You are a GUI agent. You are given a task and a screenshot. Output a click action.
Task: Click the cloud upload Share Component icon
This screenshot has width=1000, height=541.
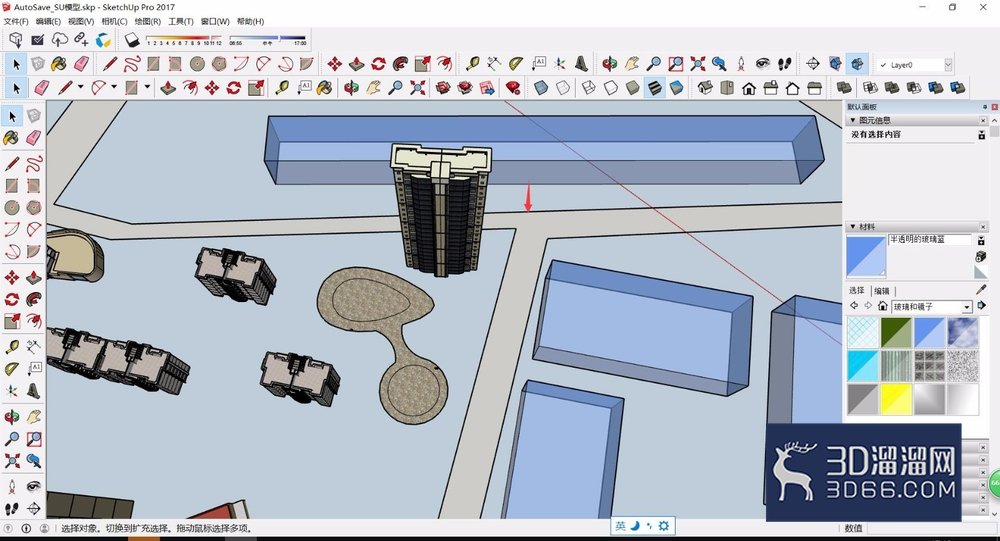[x=59, y=40]
